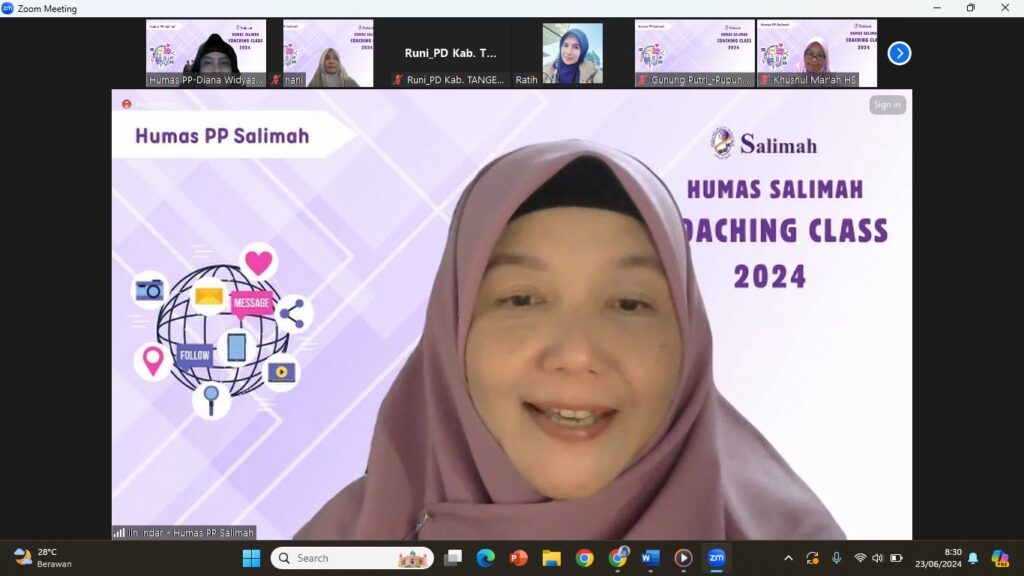Click the muted microphone icon on Runi_PD tile

point(398,80)
